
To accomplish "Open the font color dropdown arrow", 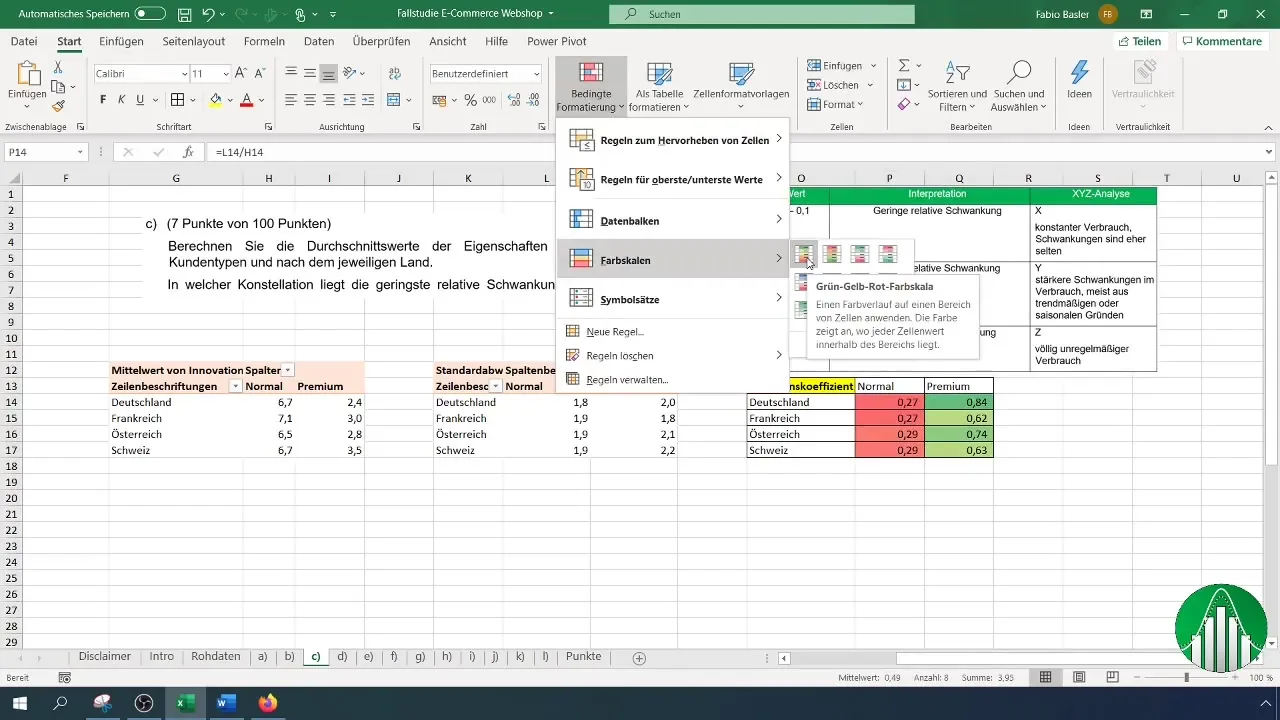I will click(x=260, y=99).
